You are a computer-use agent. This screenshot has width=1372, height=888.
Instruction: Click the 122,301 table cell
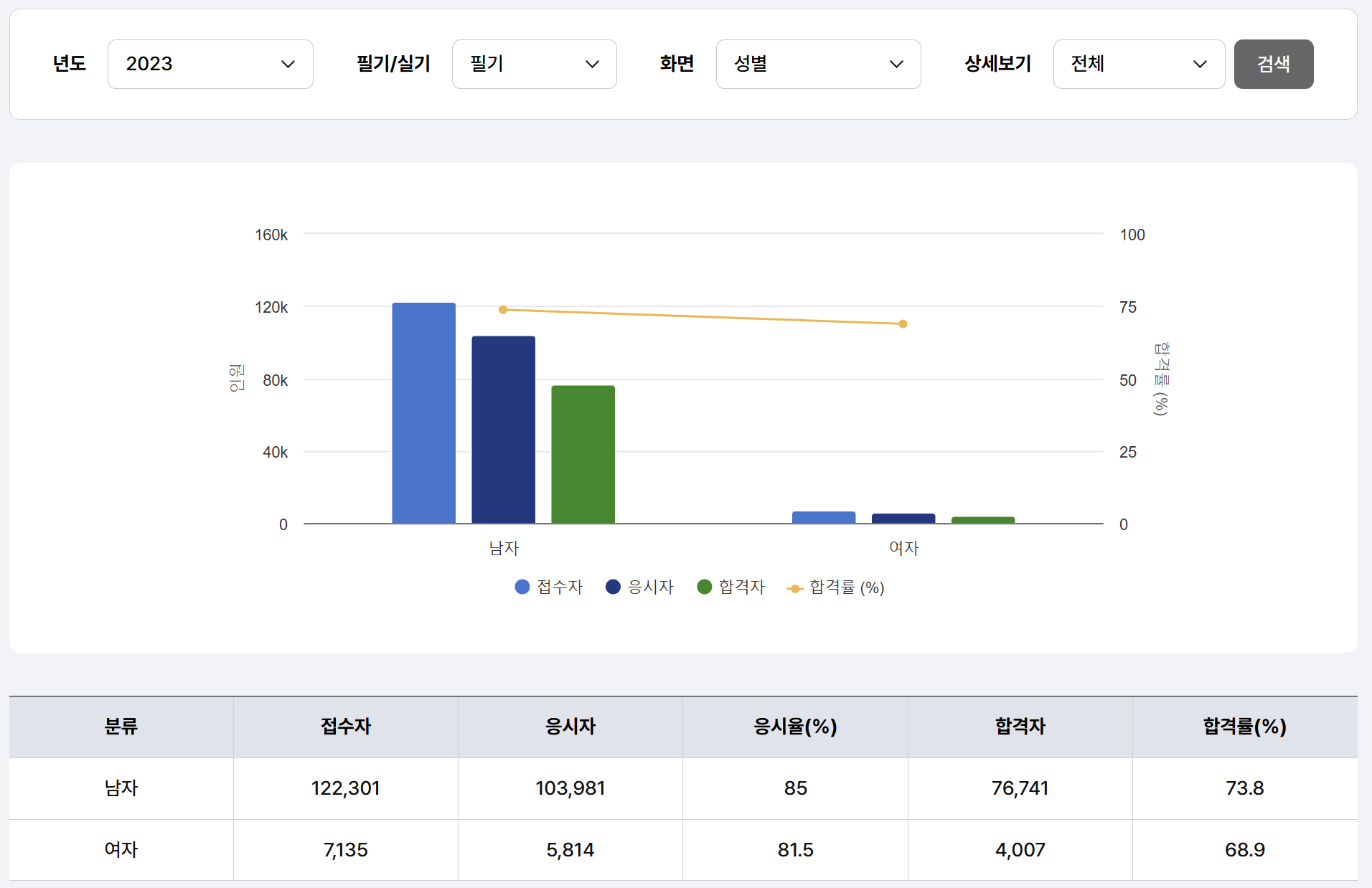tap(346, 788)
